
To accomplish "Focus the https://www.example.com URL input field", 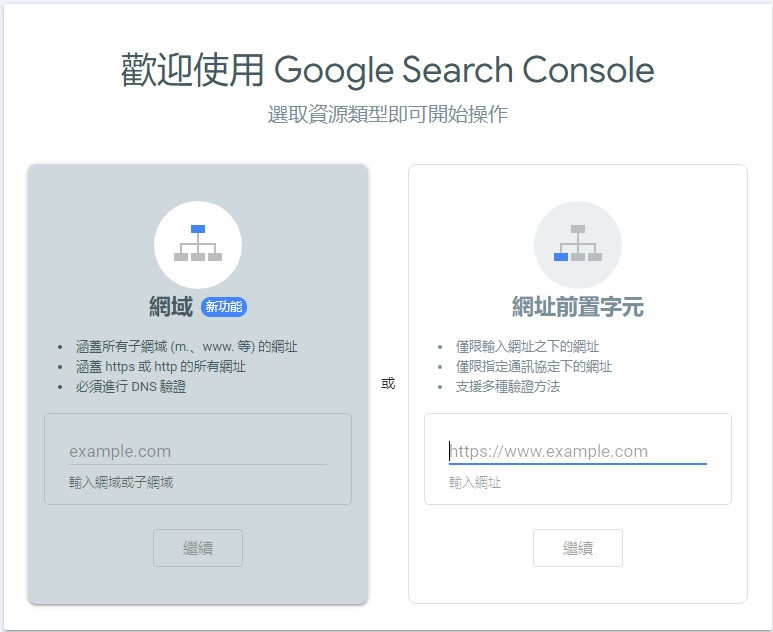I will pos(578,452).
